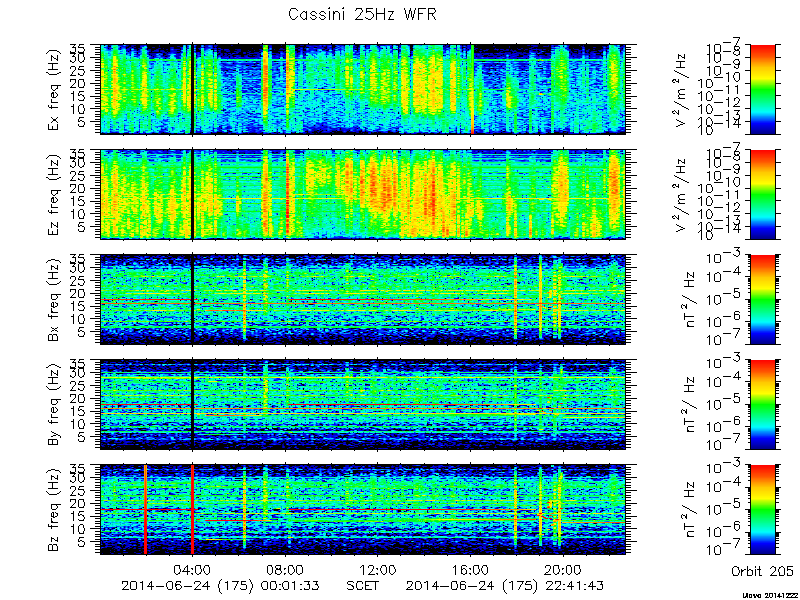The width and height of the screenshot is (800, 600).
Task: Click the 'Bz freq (Hz)' axis label
Action: pyautogui.click(x=54, y=510)
